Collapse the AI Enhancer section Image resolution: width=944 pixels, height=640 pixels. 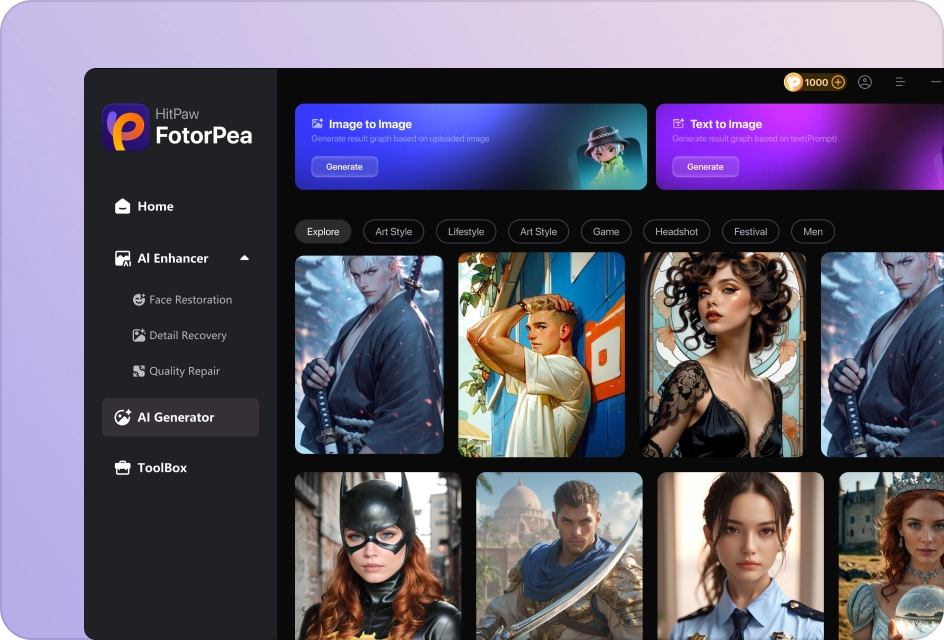click(244, 257)
